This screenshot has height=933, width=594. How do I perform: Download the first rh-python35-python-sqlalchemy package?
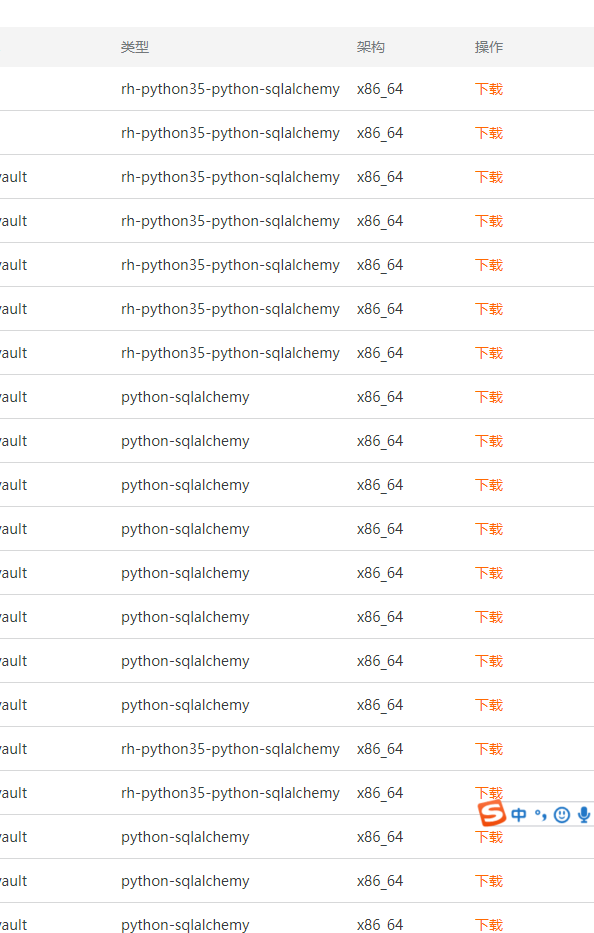click(488, 88)
